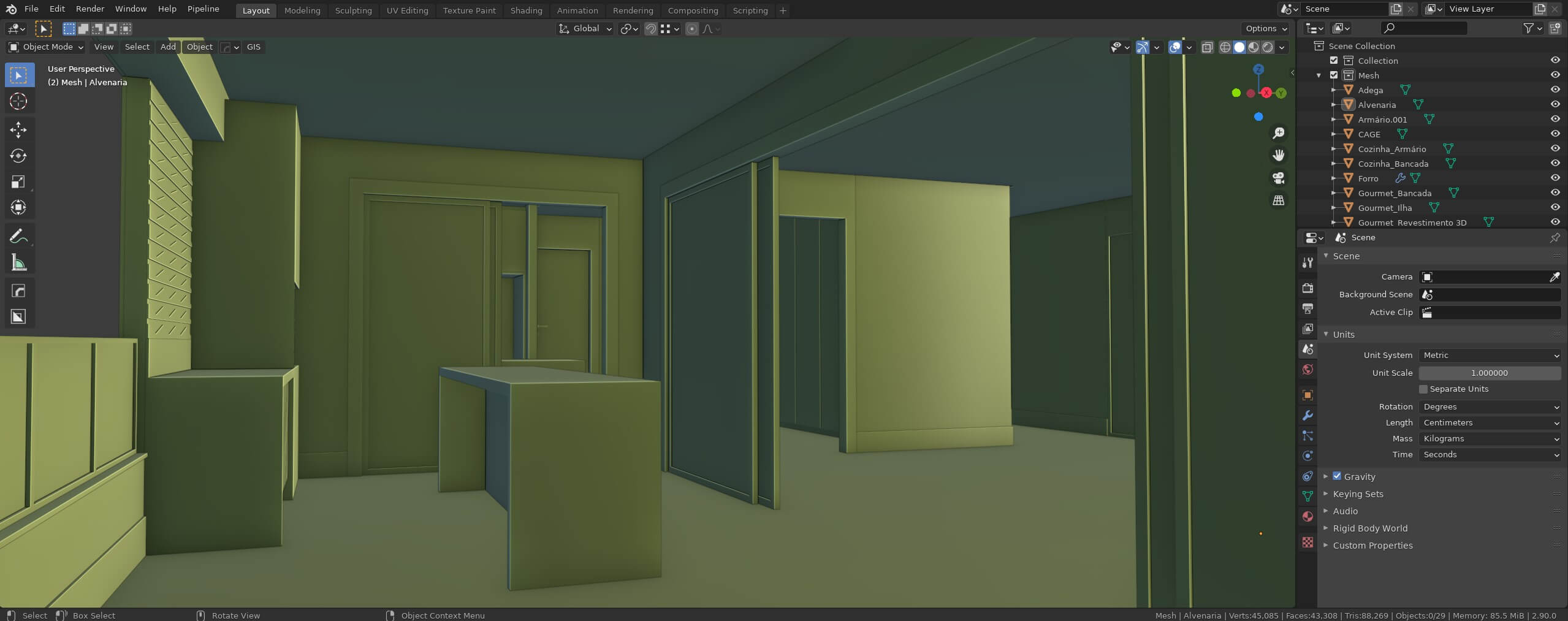The image size is (1568, 621).
Task: Enable Separate Units checkbox
Action: [x=1423, y=389]
